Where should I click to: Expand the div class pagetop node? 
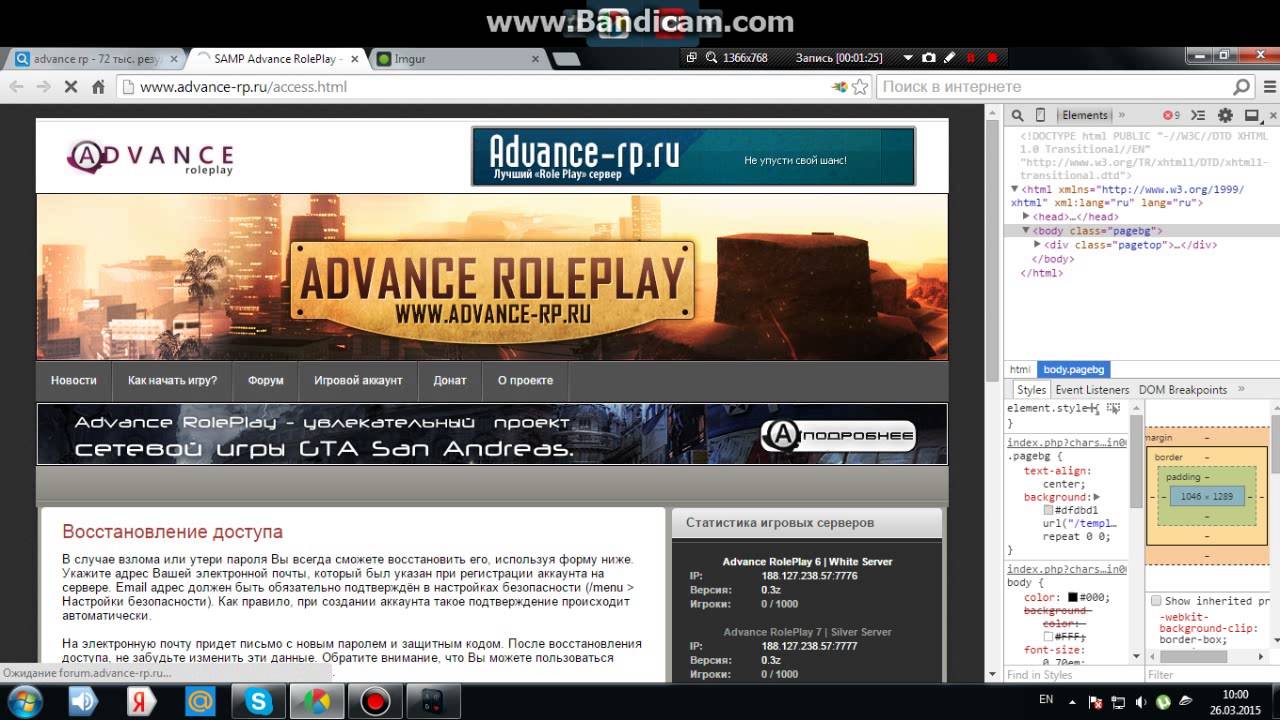(1037, 244)
